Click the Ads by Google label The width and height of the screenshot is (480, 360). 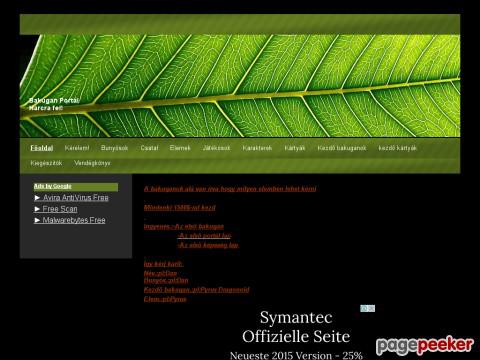pos(53,186)
